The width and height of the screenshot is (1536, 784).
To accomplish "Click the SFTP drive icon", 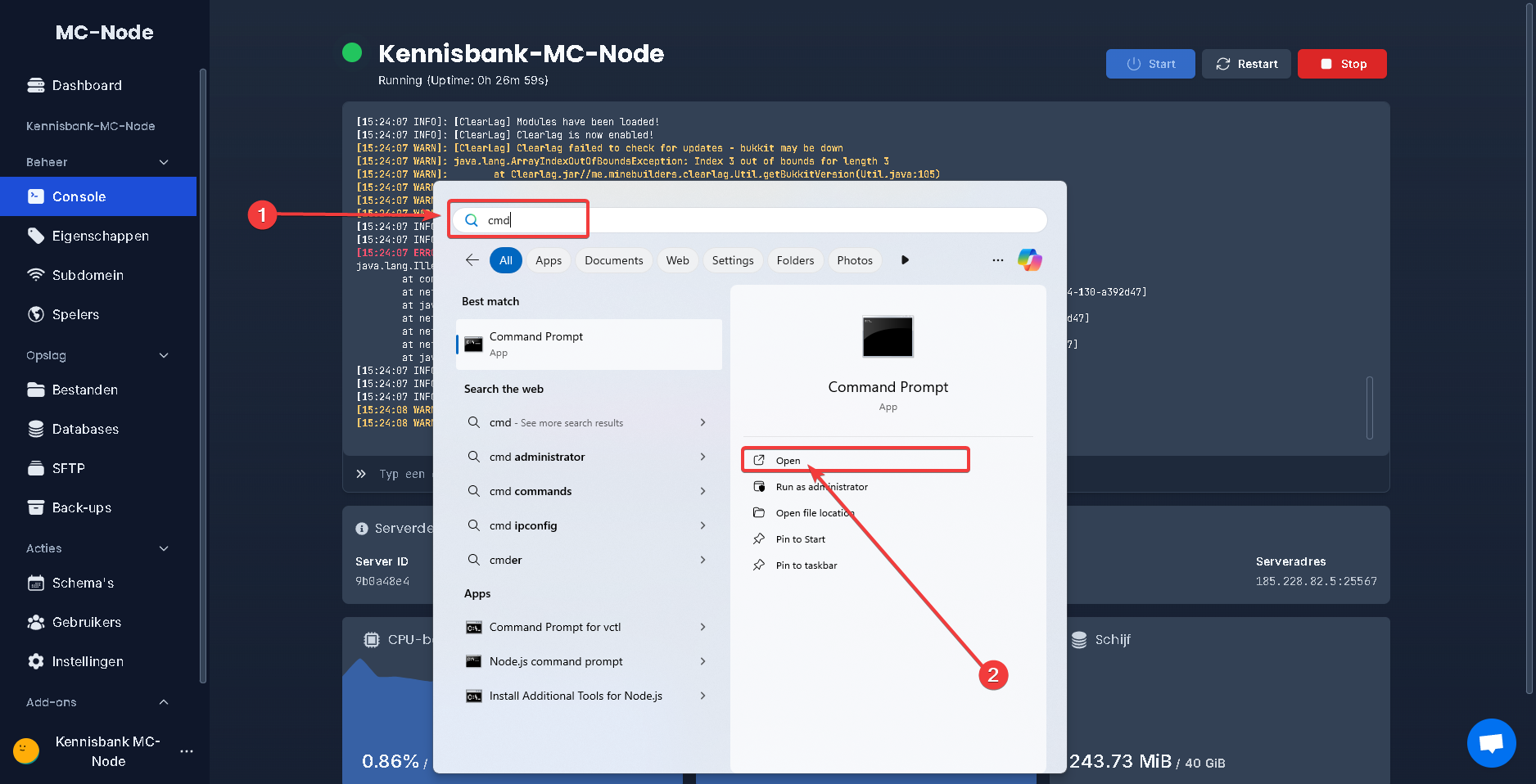I will 36,468.
